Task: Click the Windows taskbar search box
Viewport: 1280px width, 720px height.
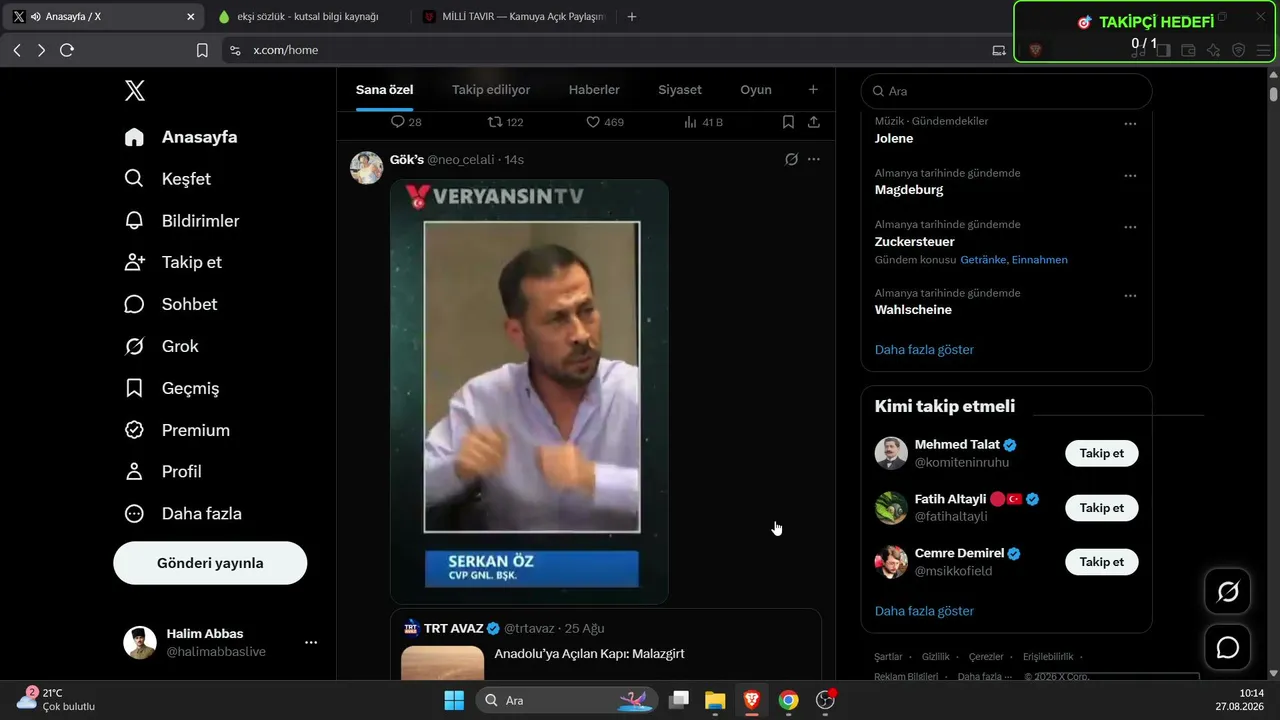Action: [x=567, y=700]
